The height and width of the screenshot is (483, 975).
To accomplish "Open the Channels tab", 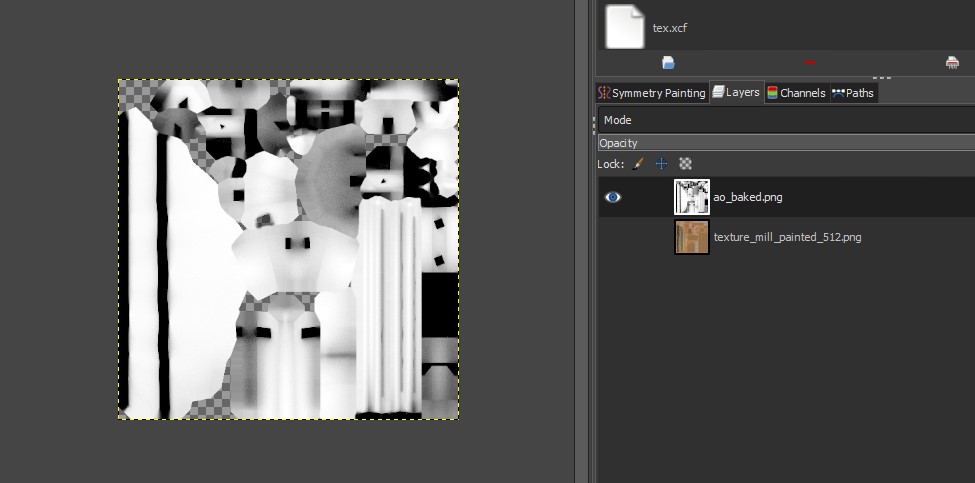I will [x=796, y=93].
